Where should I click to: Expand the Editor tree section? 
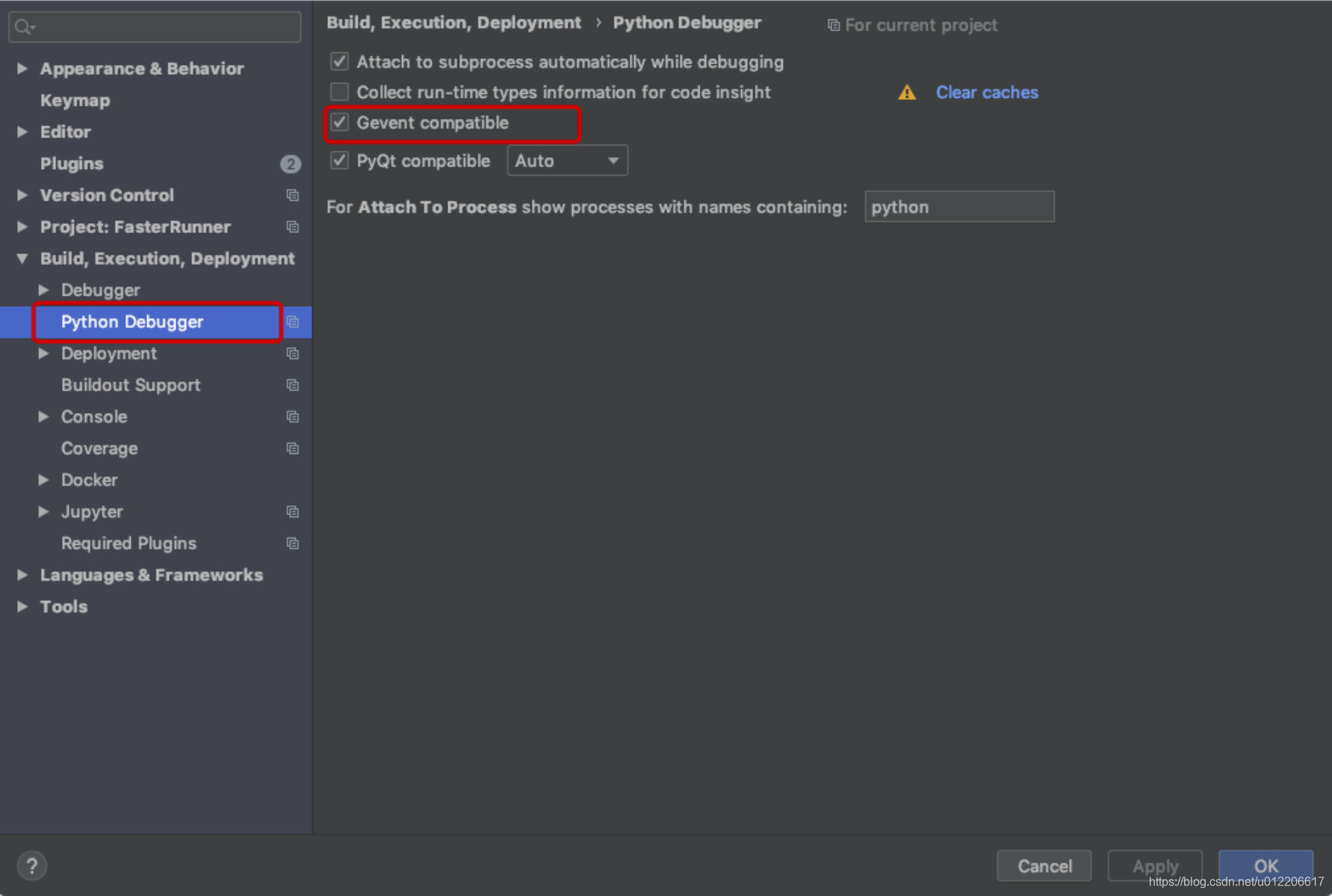[x=22, y=131]
